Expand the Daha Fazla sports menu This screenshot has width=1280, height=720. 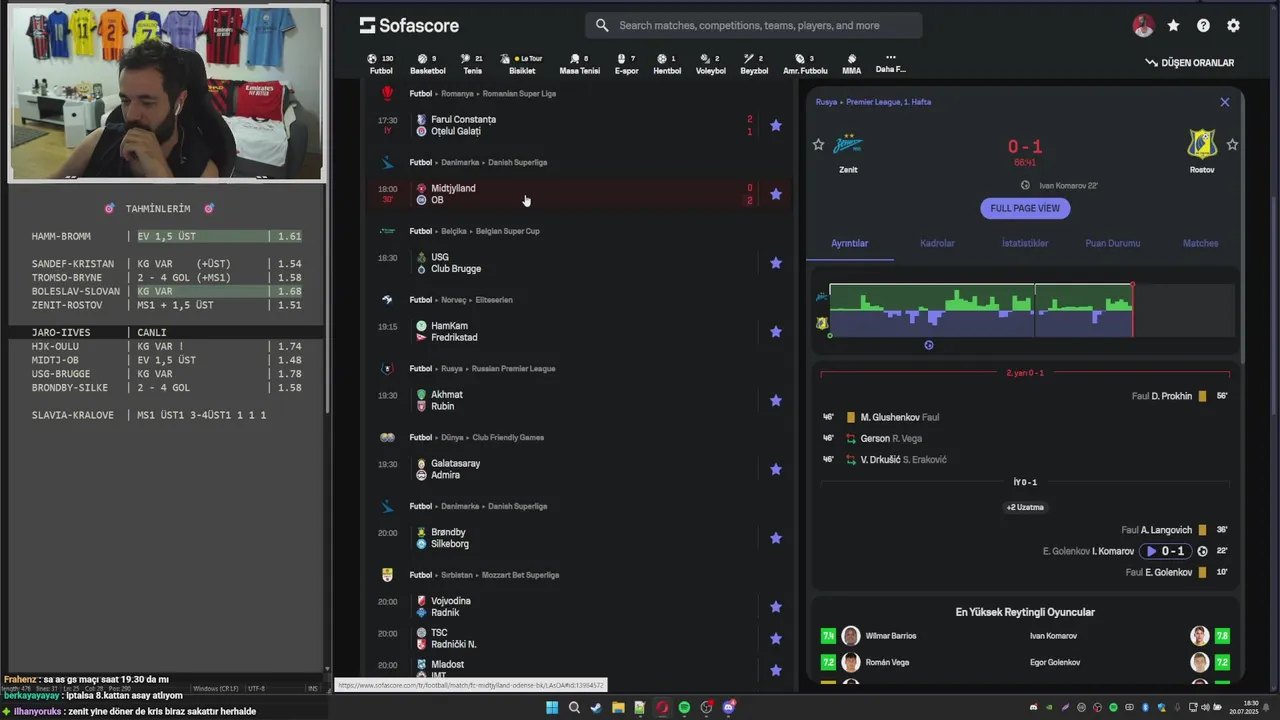[x=890, y=63]
